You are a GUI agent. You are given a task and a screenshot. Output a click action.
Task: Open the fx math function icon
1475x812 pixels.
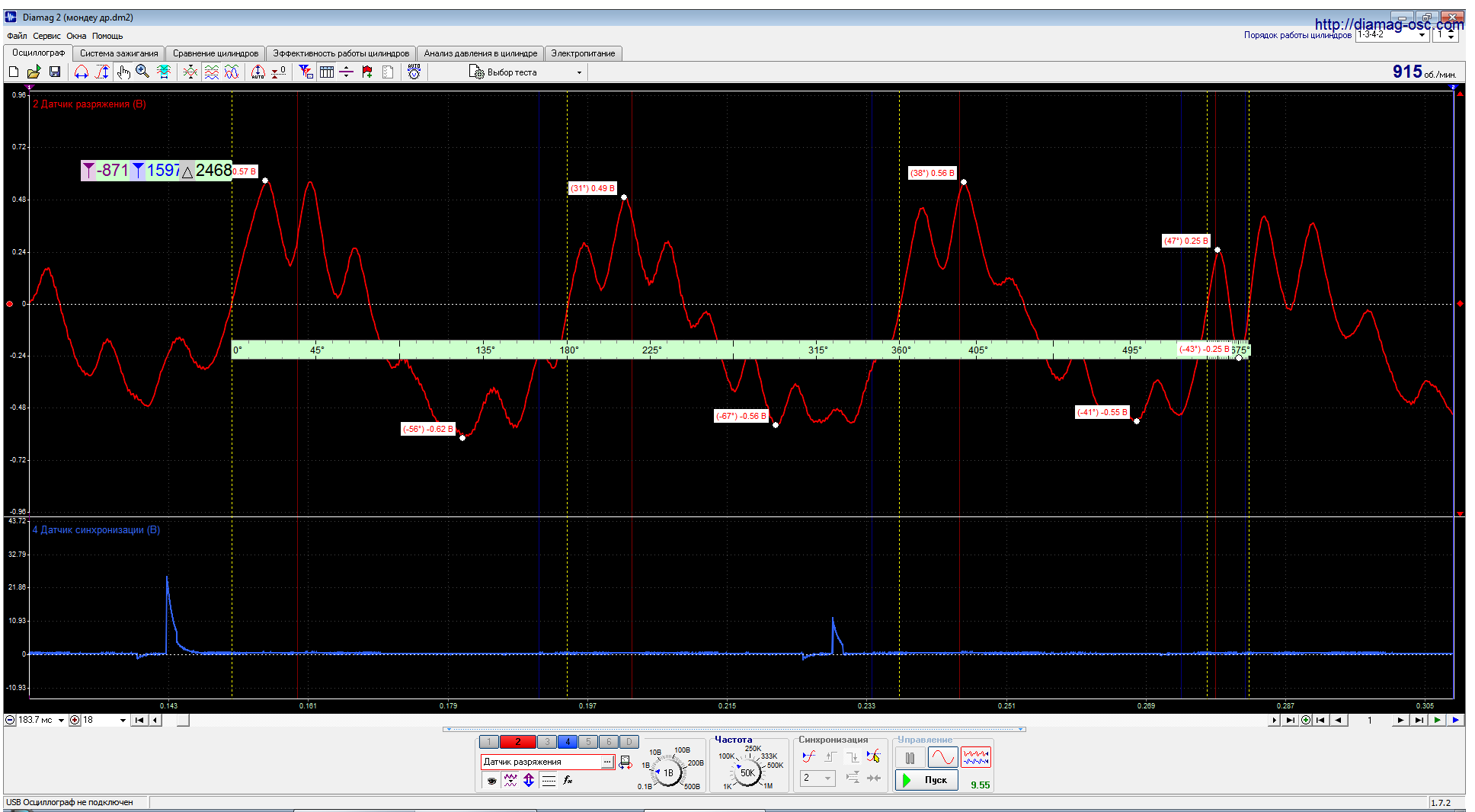coord(568,780)
